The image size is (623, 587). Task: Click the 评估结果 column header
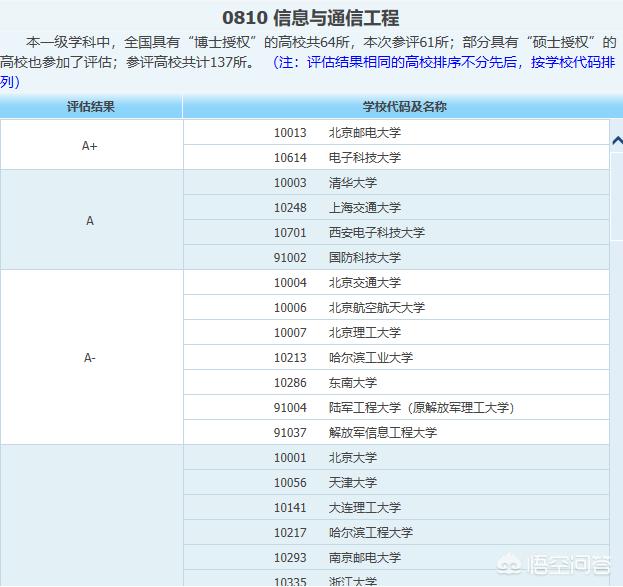[x=91, y=107]
